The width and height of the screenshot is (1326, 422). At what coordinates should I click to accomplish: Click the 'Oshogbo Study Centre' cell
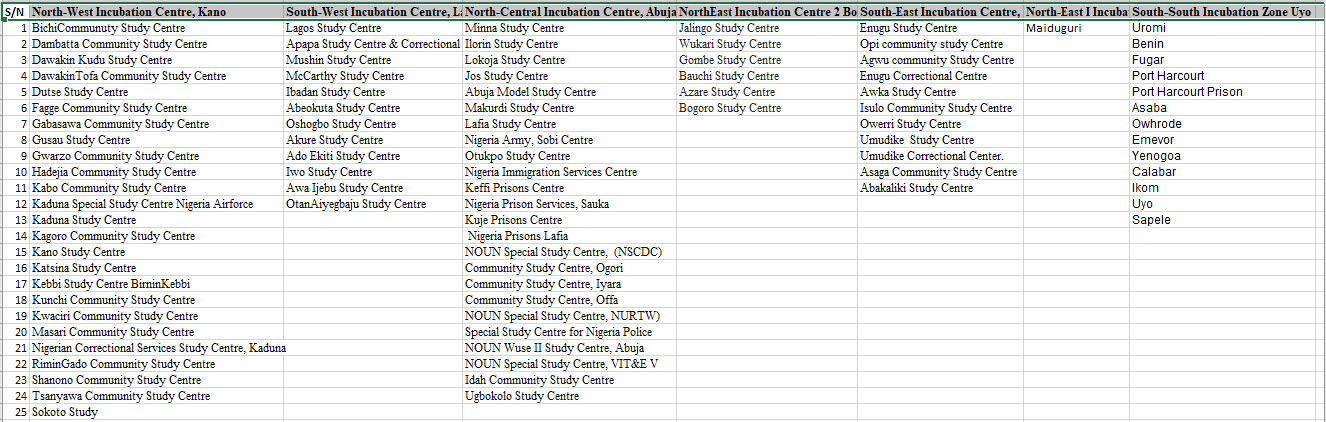[373, 124]
